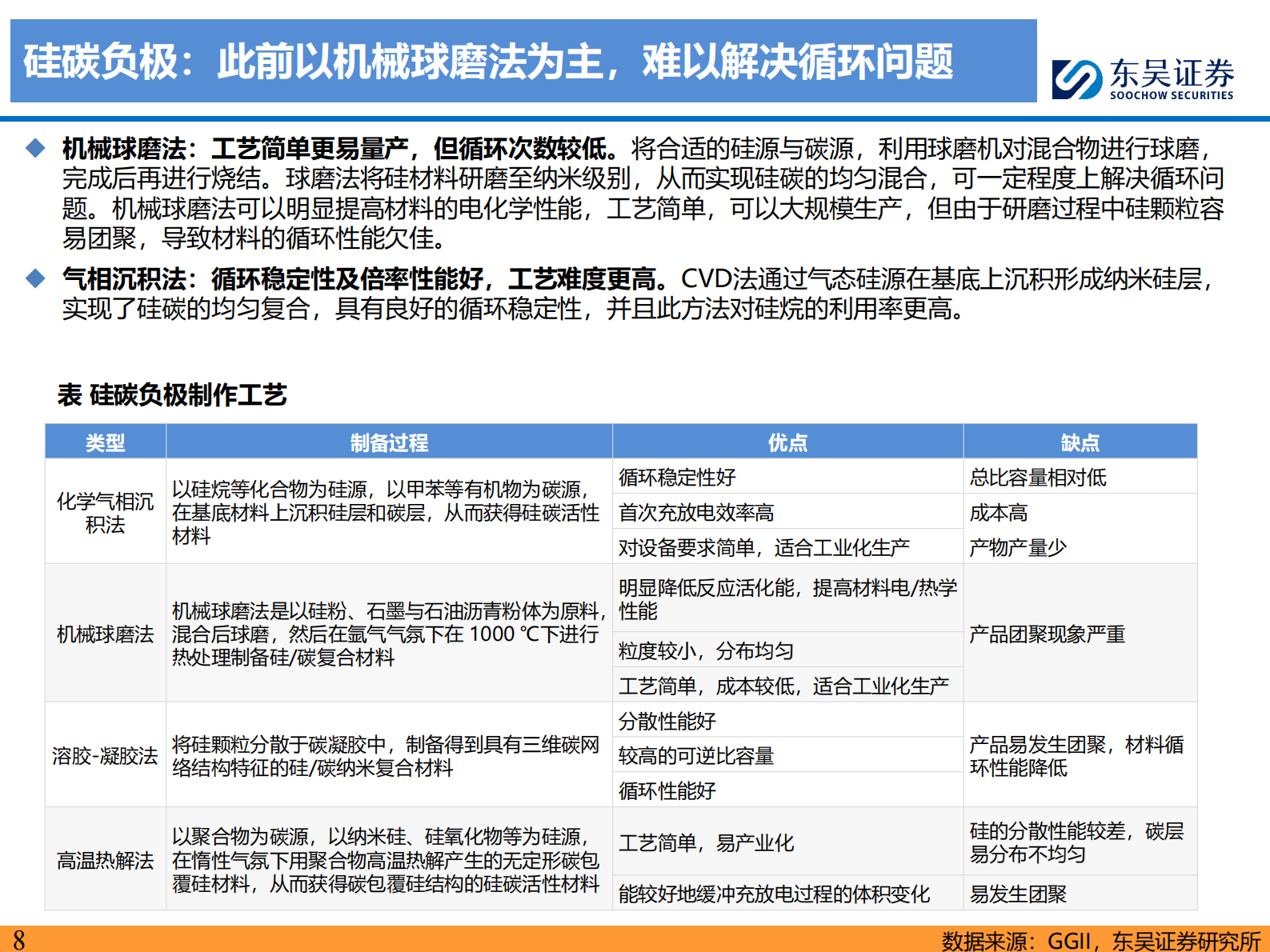Select the cell 化学气相沉积法
The image size is (1270, 952).
(x=106, y=512)
